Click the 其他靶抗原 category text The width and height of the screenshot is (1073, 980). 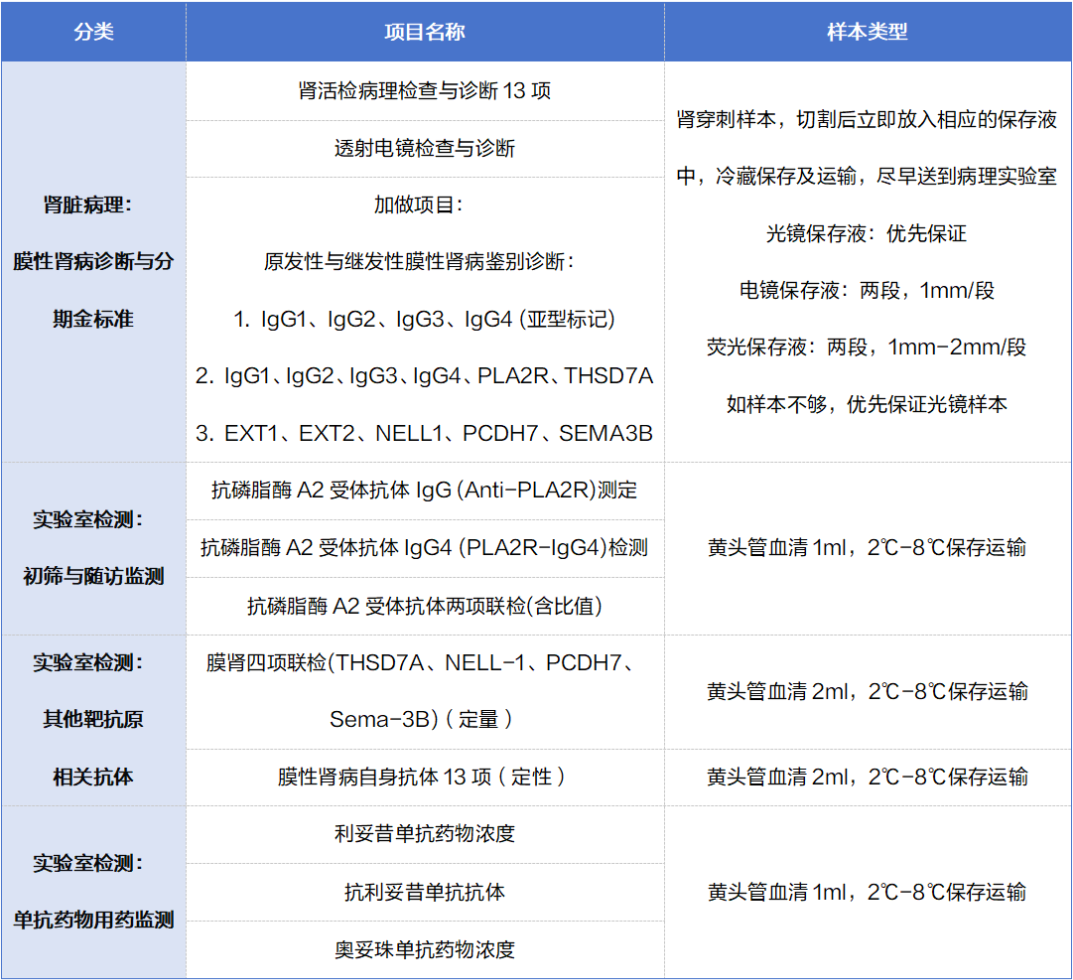[94, 719]
